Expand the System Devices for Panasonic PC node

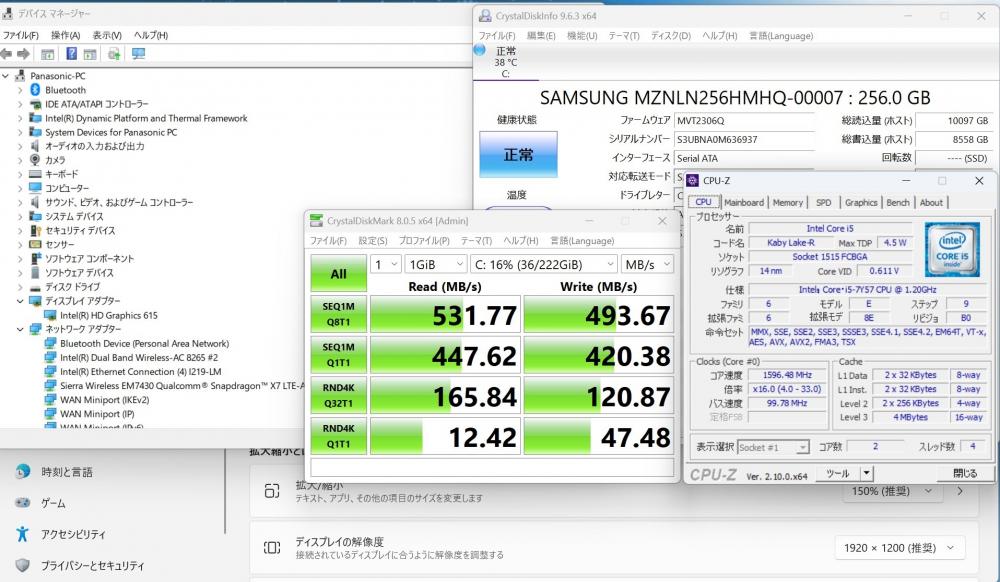(20, 132)
